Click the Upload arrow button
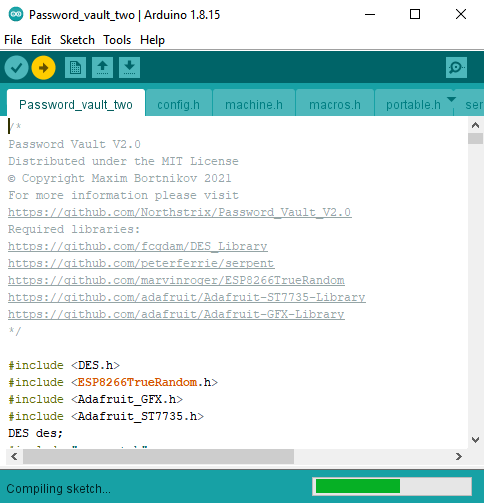Image resolution: width=484 pixels, height=503 pixels. [x=43, y=68]
